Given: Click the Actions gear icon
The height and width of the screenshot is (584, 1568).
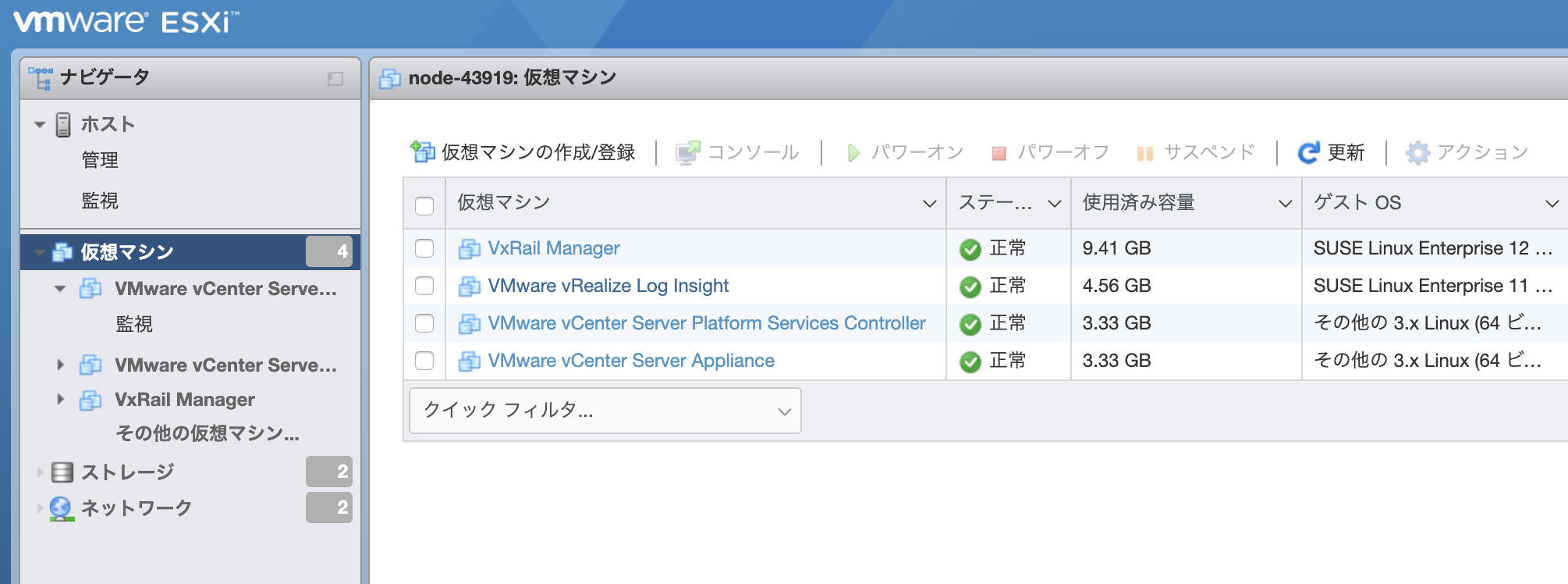Looking at the screenshot, I should [1417, 152].
